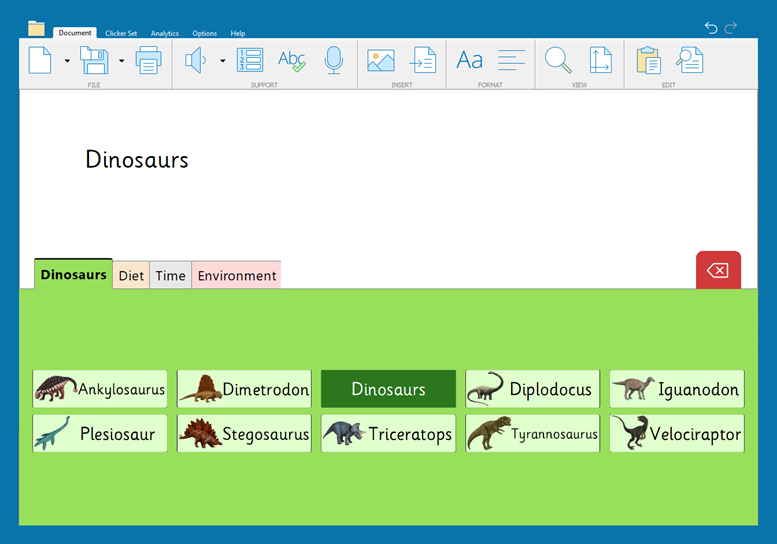Click the Stegosaurus word button
Screen dimensions: 777x544
[x=244, y=434]
